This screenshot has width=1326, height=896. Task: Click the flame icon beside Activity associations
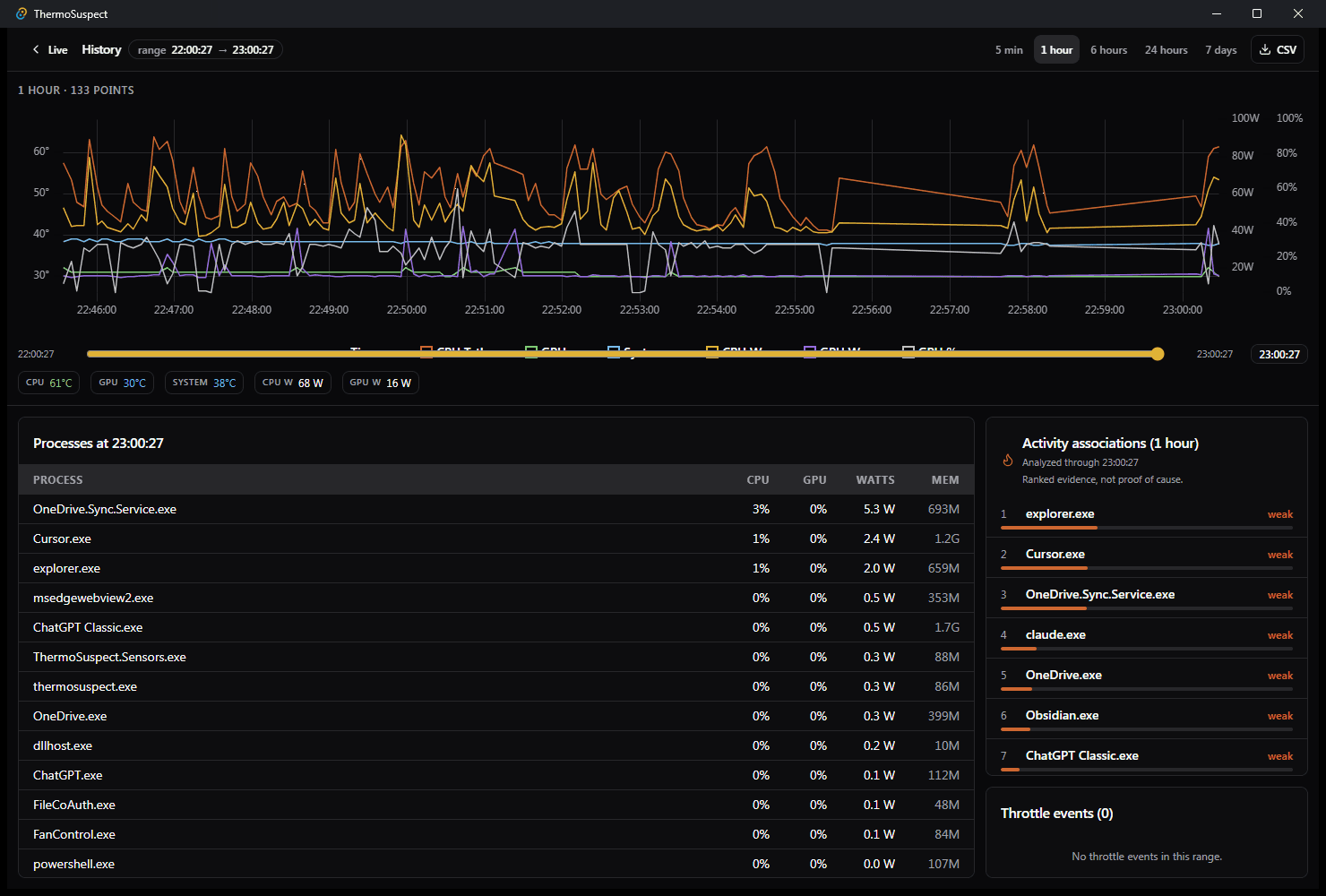click(x=1008, y=460)
